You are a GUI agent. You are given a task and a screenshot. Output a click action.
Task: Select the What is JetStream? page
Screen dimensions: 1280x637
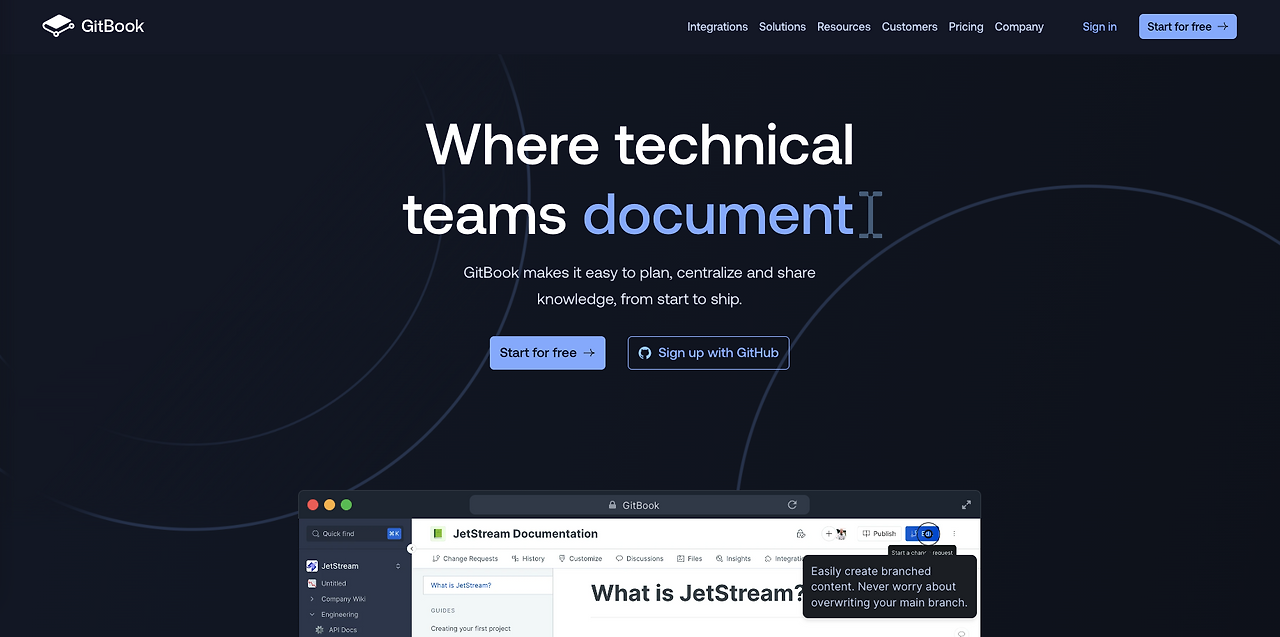click(x=488, y=585)
